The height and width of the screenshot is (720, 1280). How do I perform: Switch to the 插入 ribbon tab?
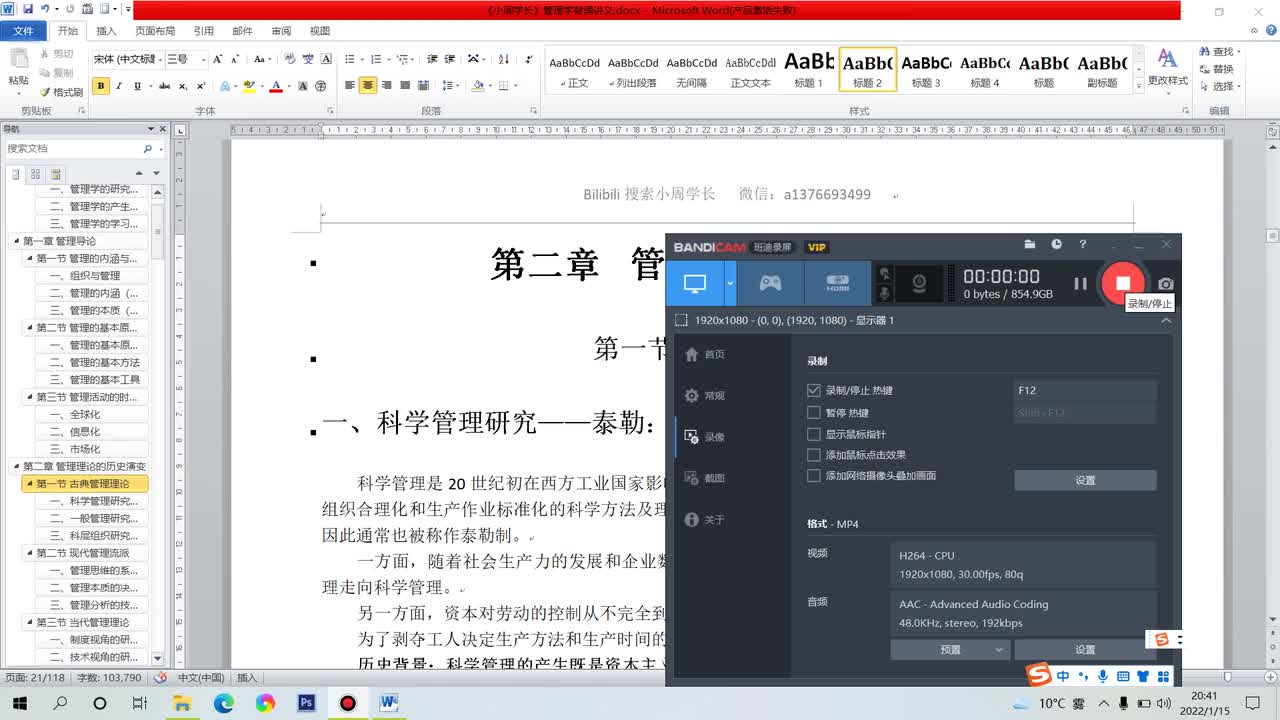[x=106, y=31]
